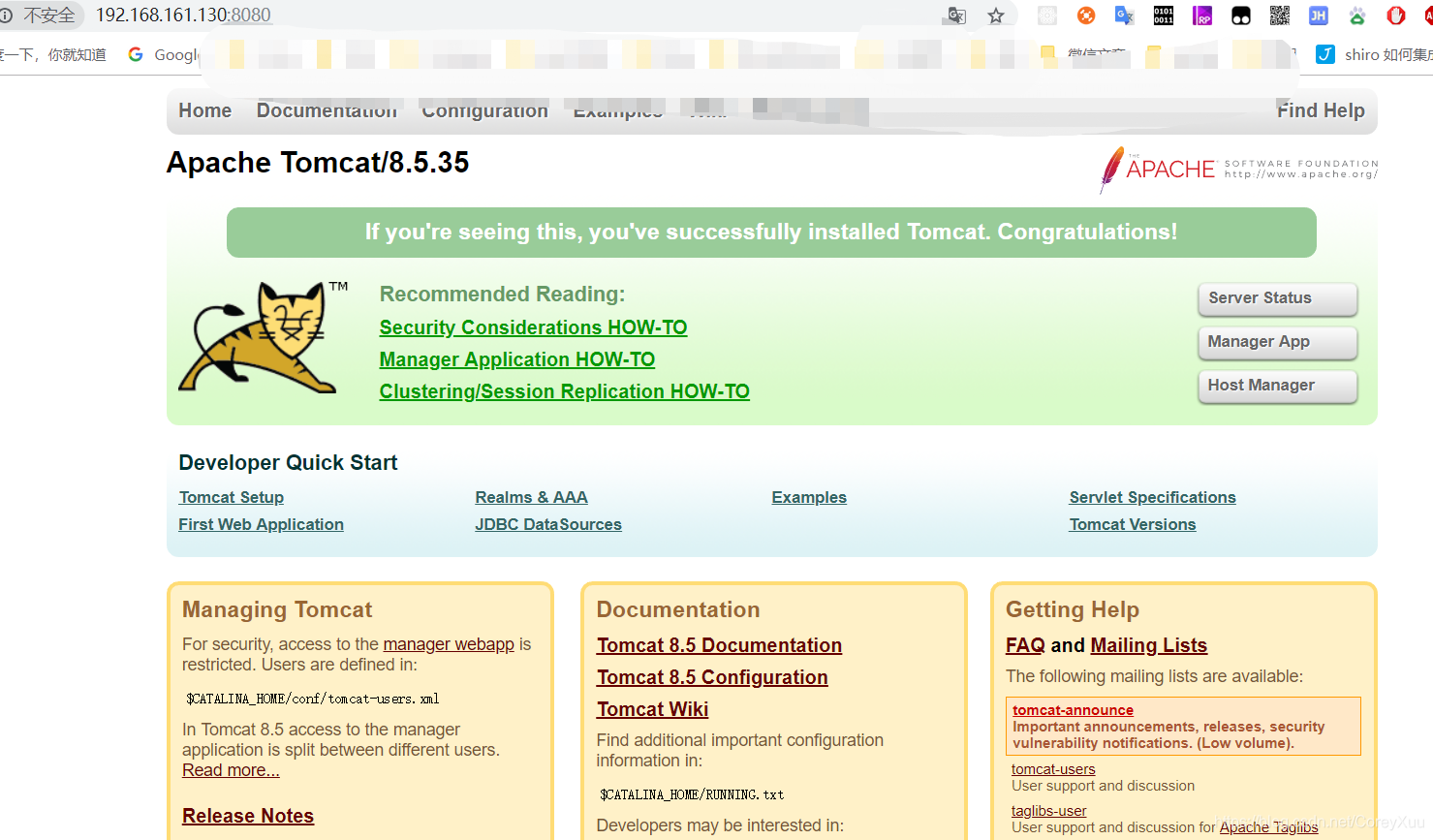Click the Apache Tomcat/8.5.35 heading
Image resolution: width=1433 pixels, height=840 pixels.
pos(318,163)
